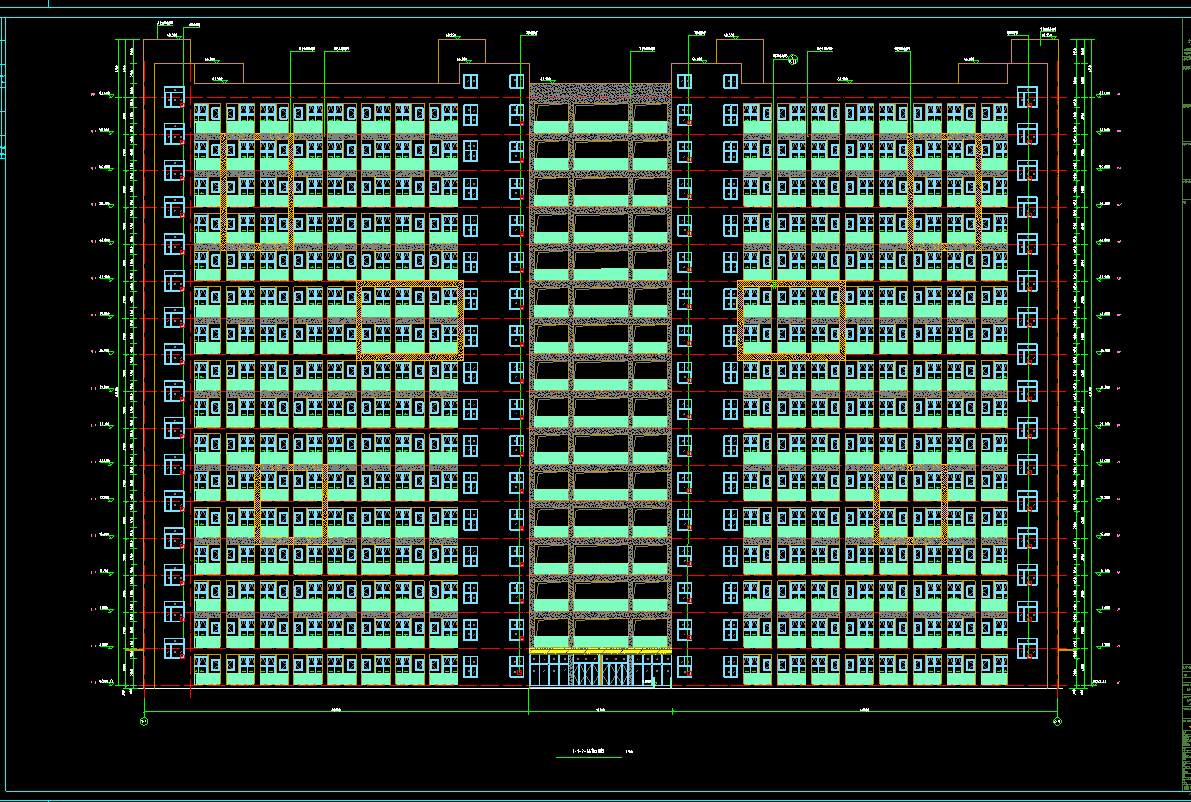Image resolution: width=1191 pixels, height=802 pixels.
Task: Click the drawing title text under the elevation
Action: (589, 751)
